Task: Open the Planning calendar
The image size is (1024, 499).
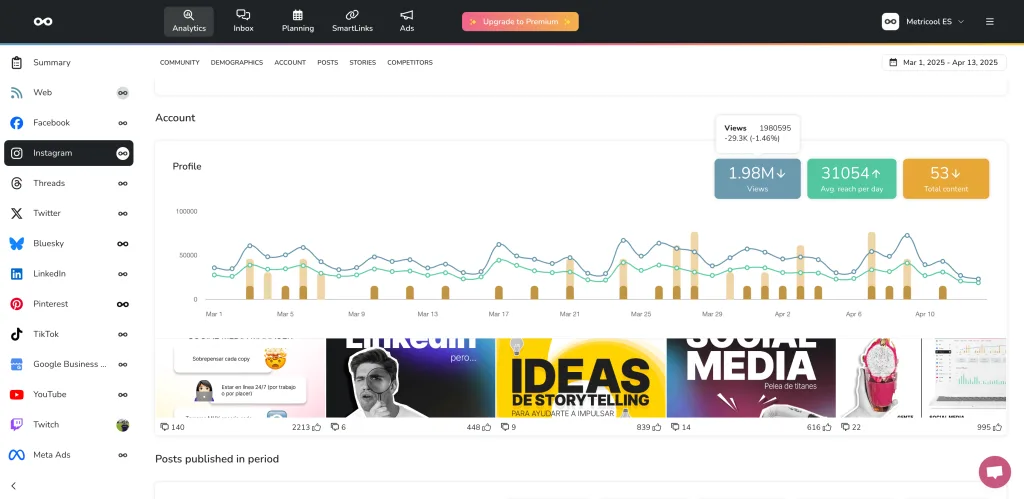Action: pos(298,21)
